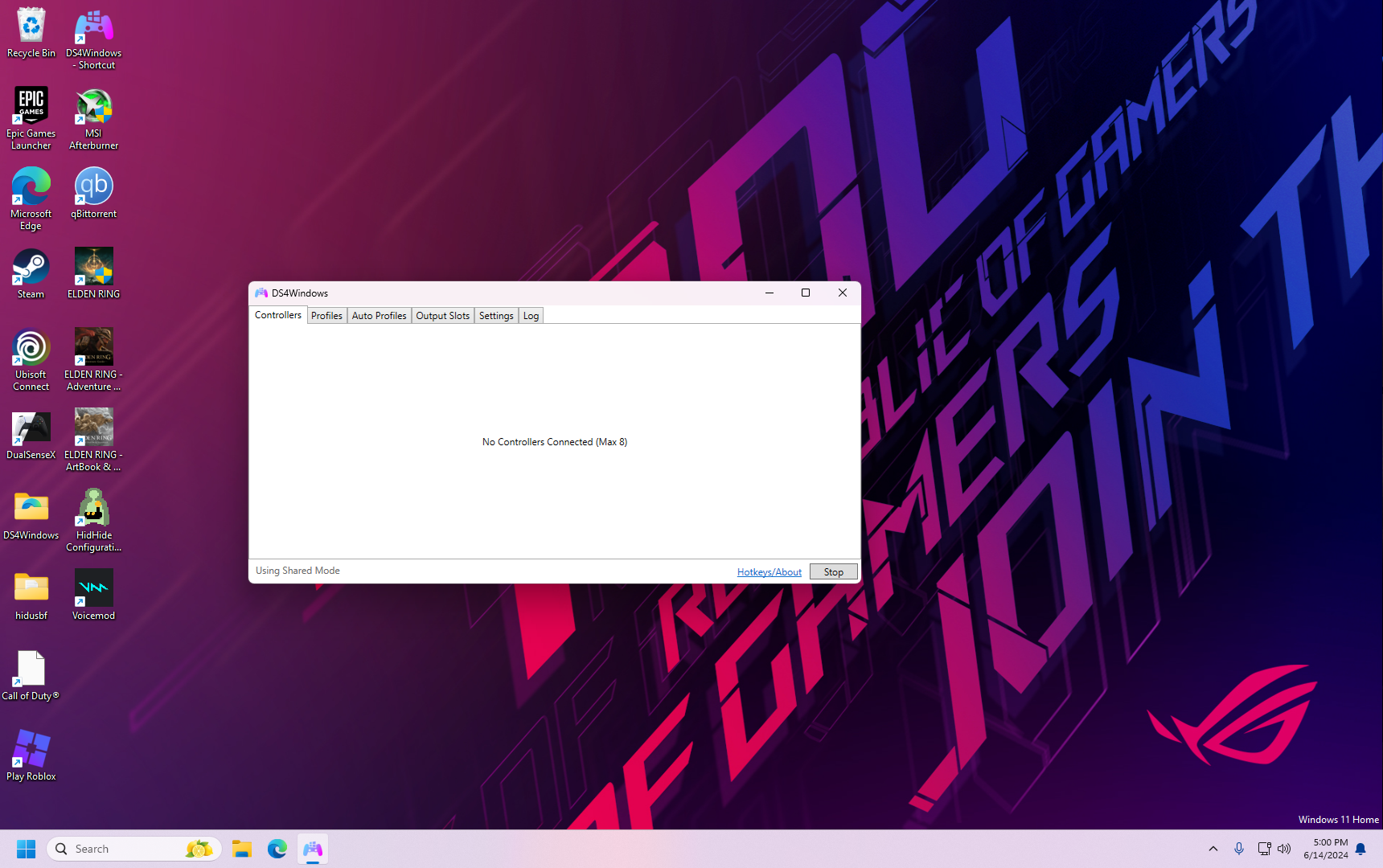Go to the Settings tab
This screenshot has width=1383, height=868.
(x=496, y=316)
